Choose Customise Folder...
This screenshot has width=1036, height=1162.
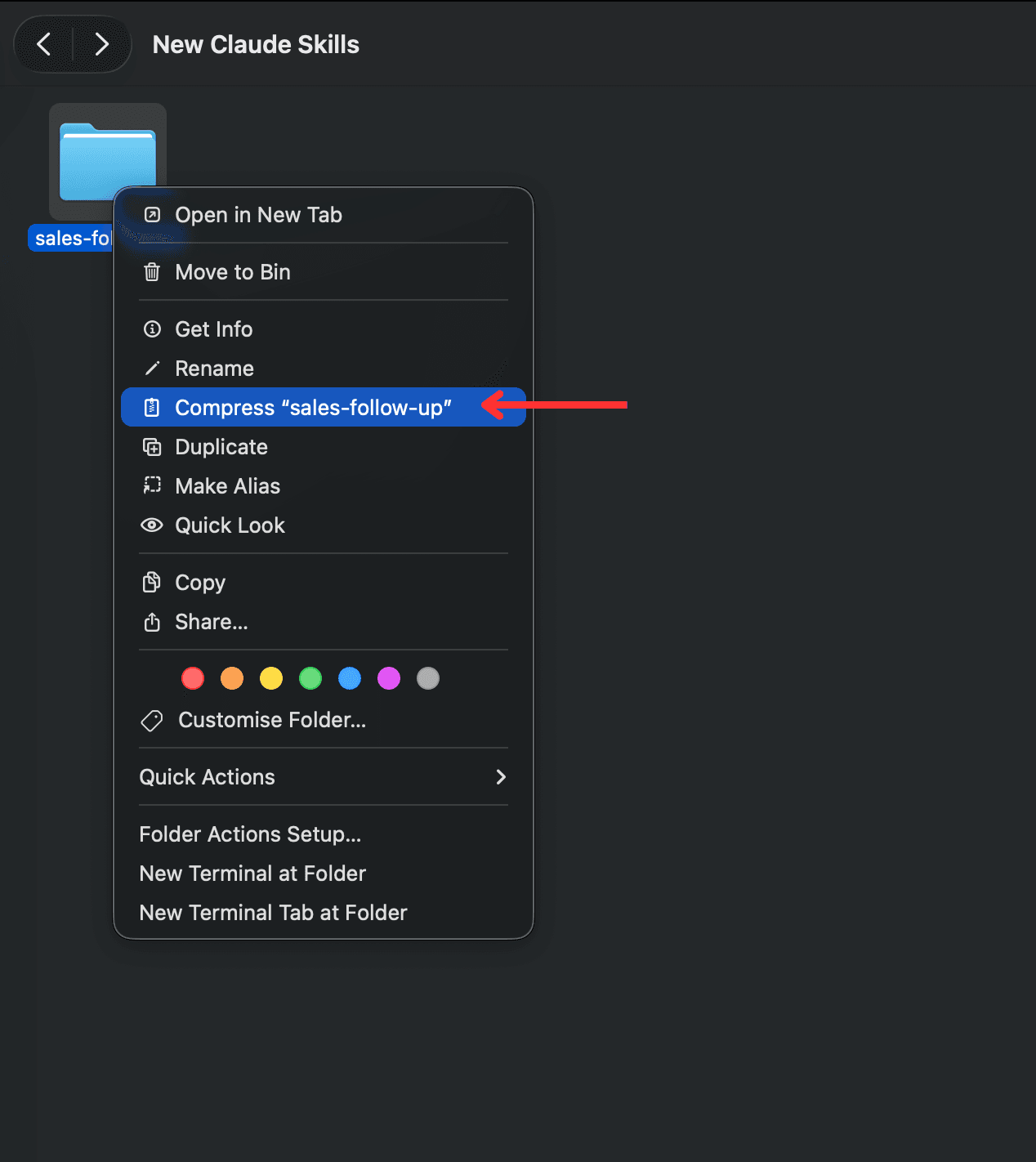coord(323,720)
